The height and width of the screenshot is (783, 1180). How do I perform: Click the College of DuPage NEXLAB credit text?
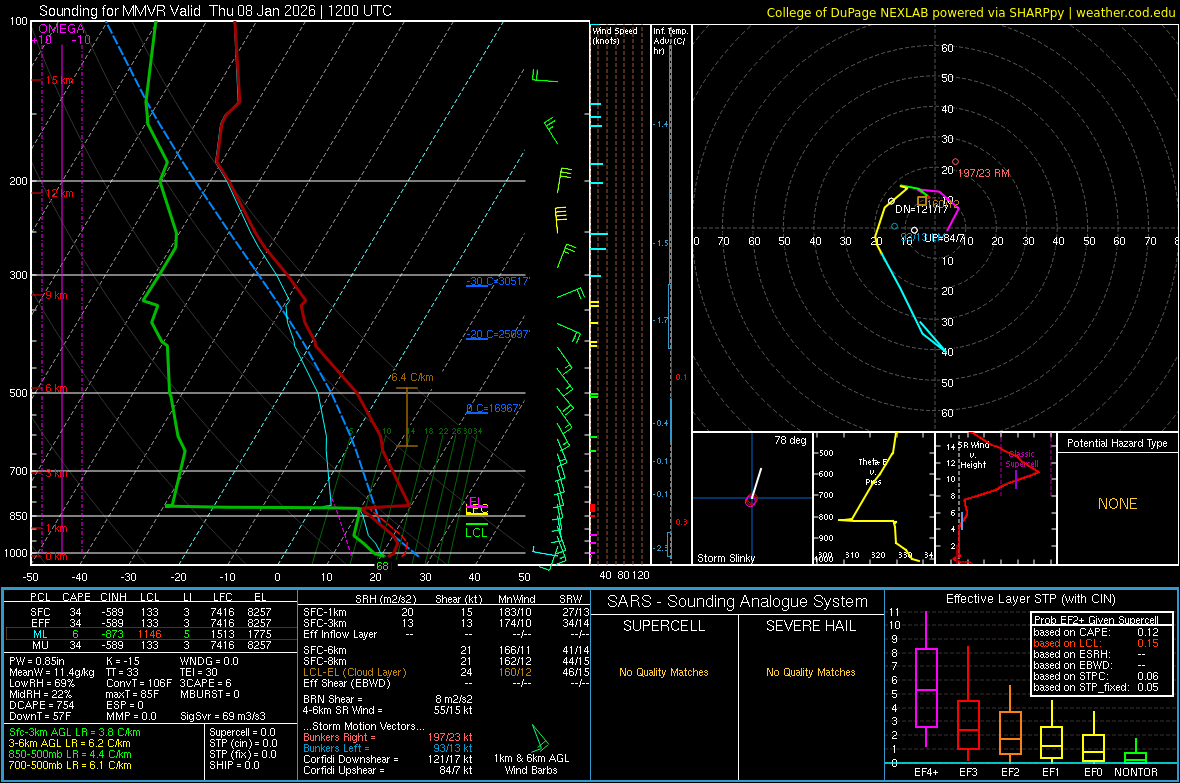tap(970, 12)
